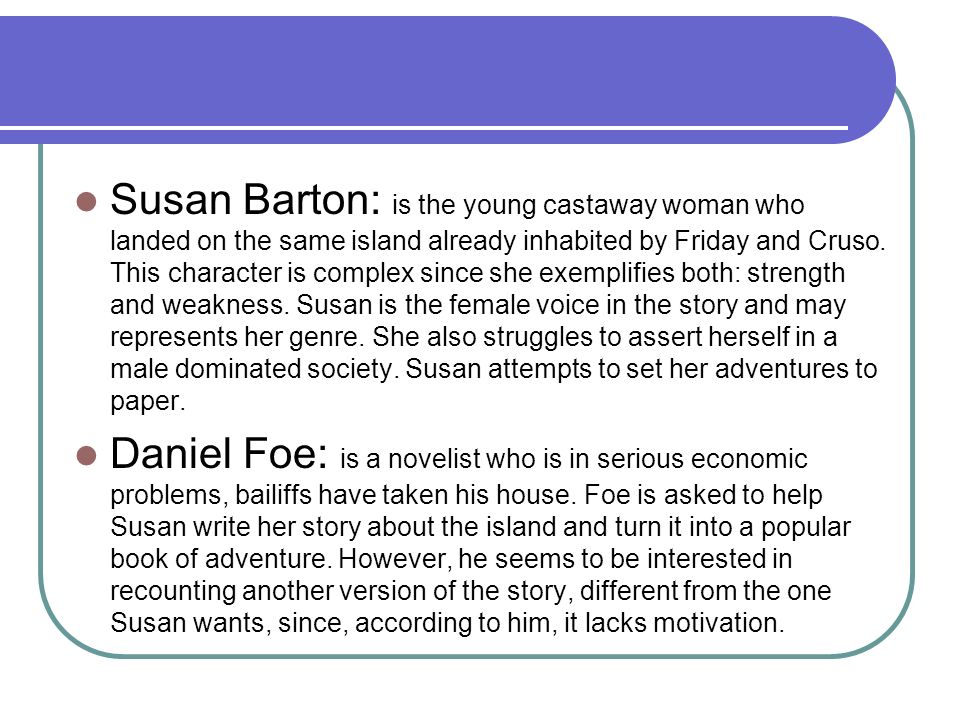Click the white line in header
The image size is (960, 720).
[424, 128]
